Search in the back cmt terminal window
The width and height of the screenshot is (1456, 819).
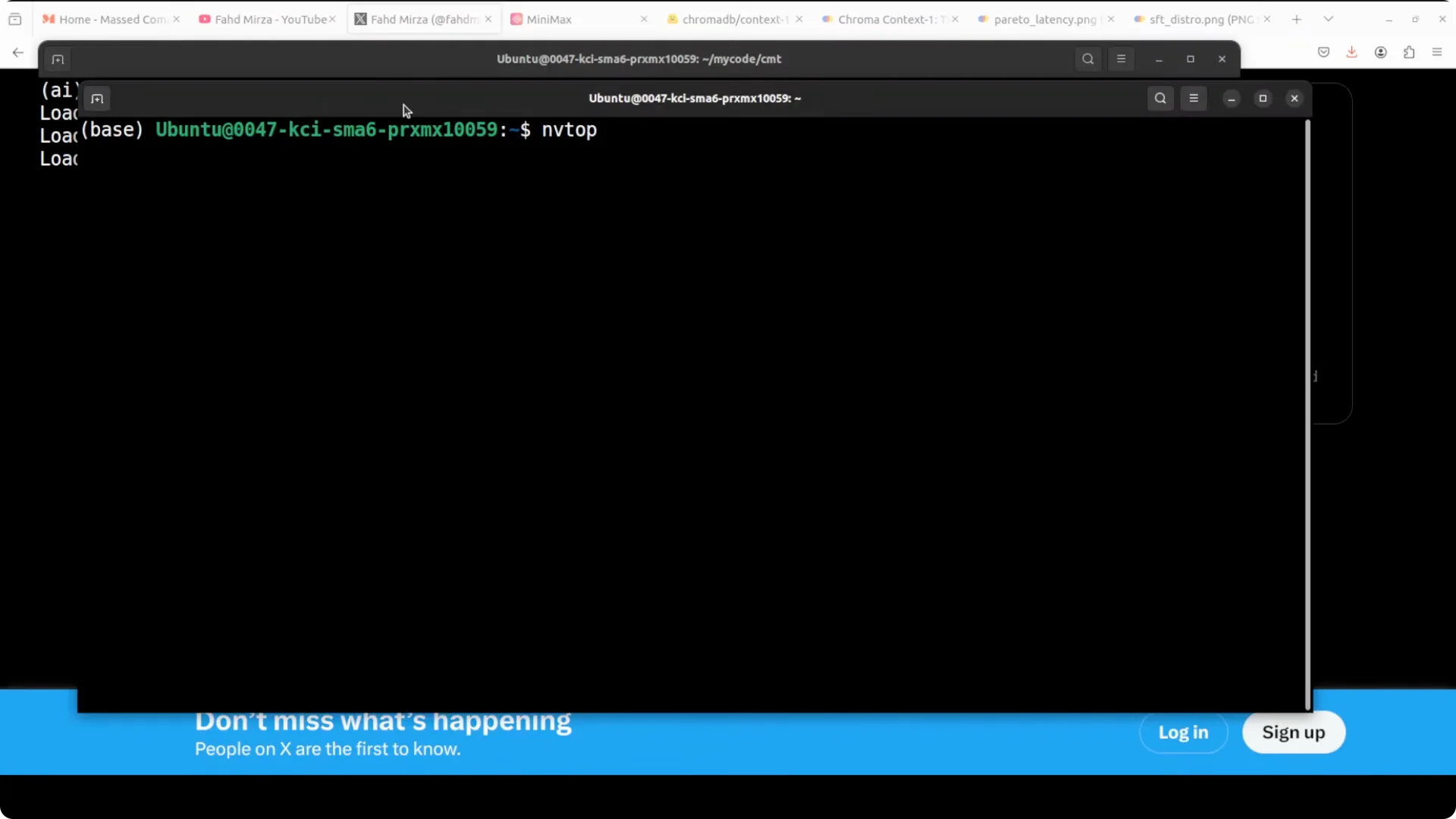(1087, 59)
